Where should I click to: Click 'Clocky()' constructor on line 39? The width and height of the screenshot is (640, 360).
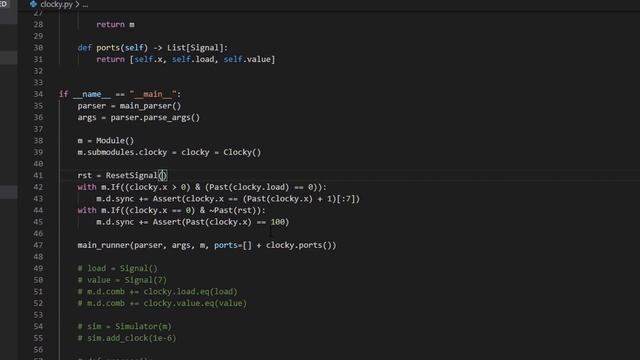pos(242,153)
